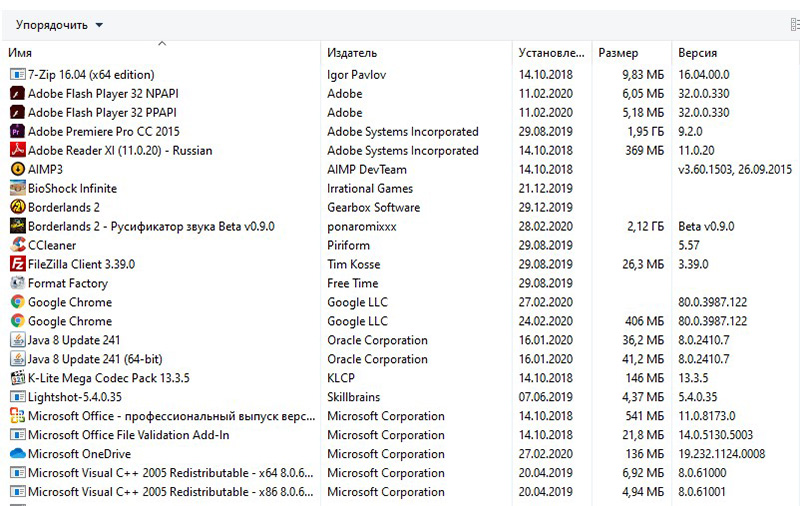Image resolution: width=800 pixels, height=506 pixels.
Task: Sort by Имя column header
Action: (x=20, y=53)
